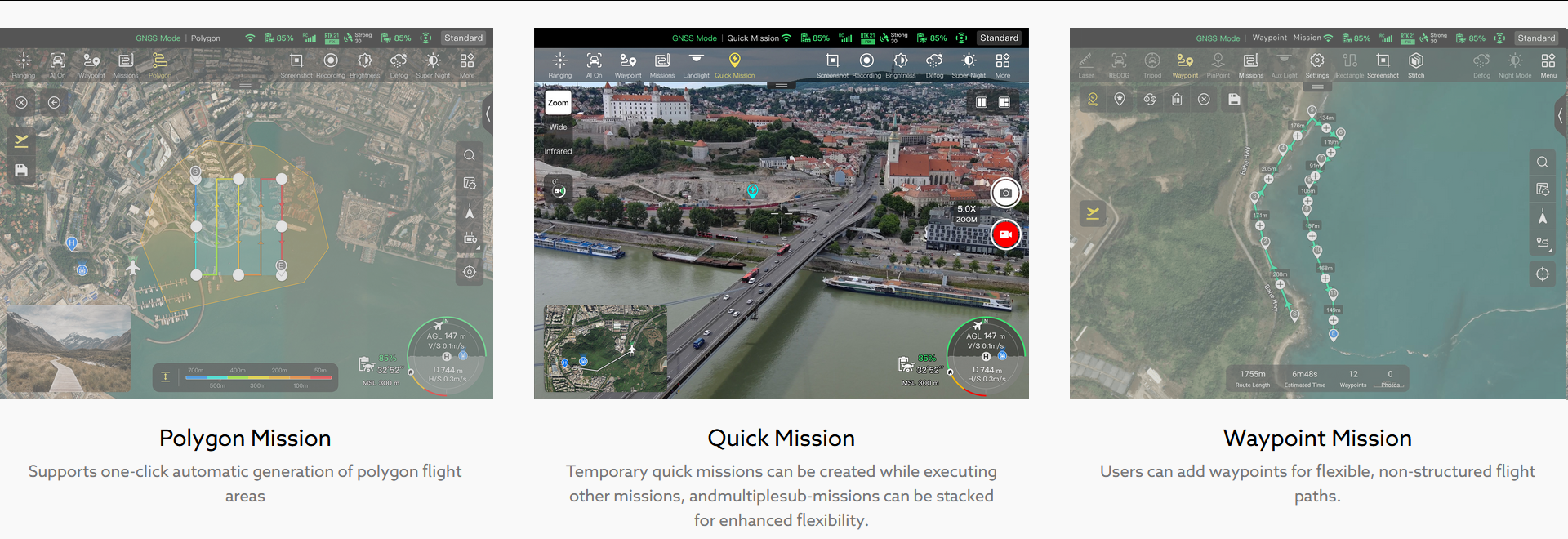
Task: Save polygon mission with floppy disk icon
Action: pos(21,171)
